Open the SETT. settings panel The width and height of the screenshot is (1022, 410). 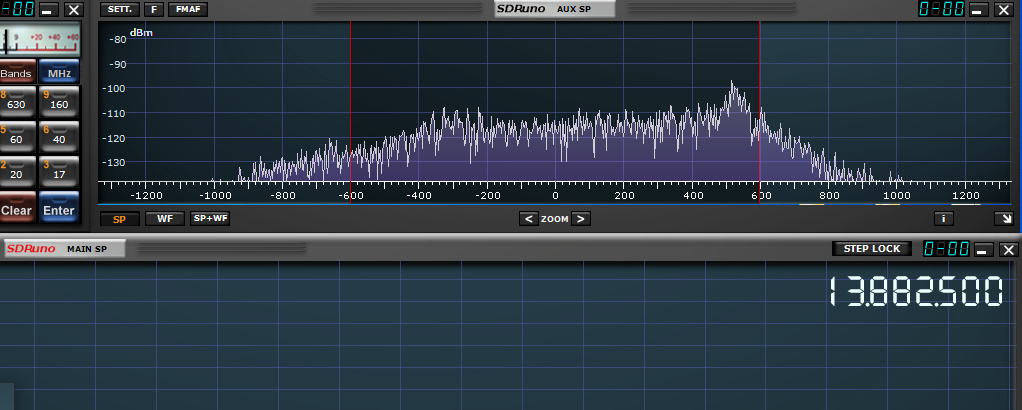(119, 9)
